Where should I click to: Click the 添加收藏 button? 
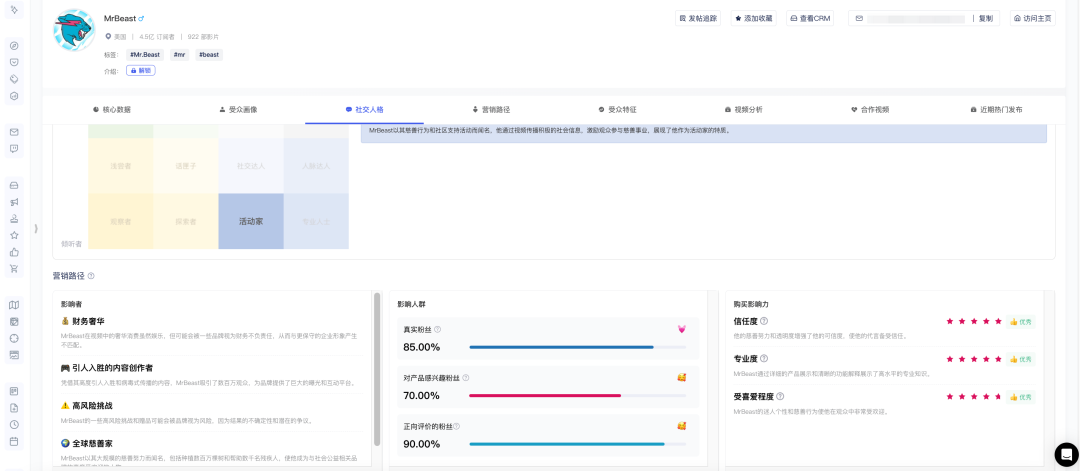click(754, 19)
